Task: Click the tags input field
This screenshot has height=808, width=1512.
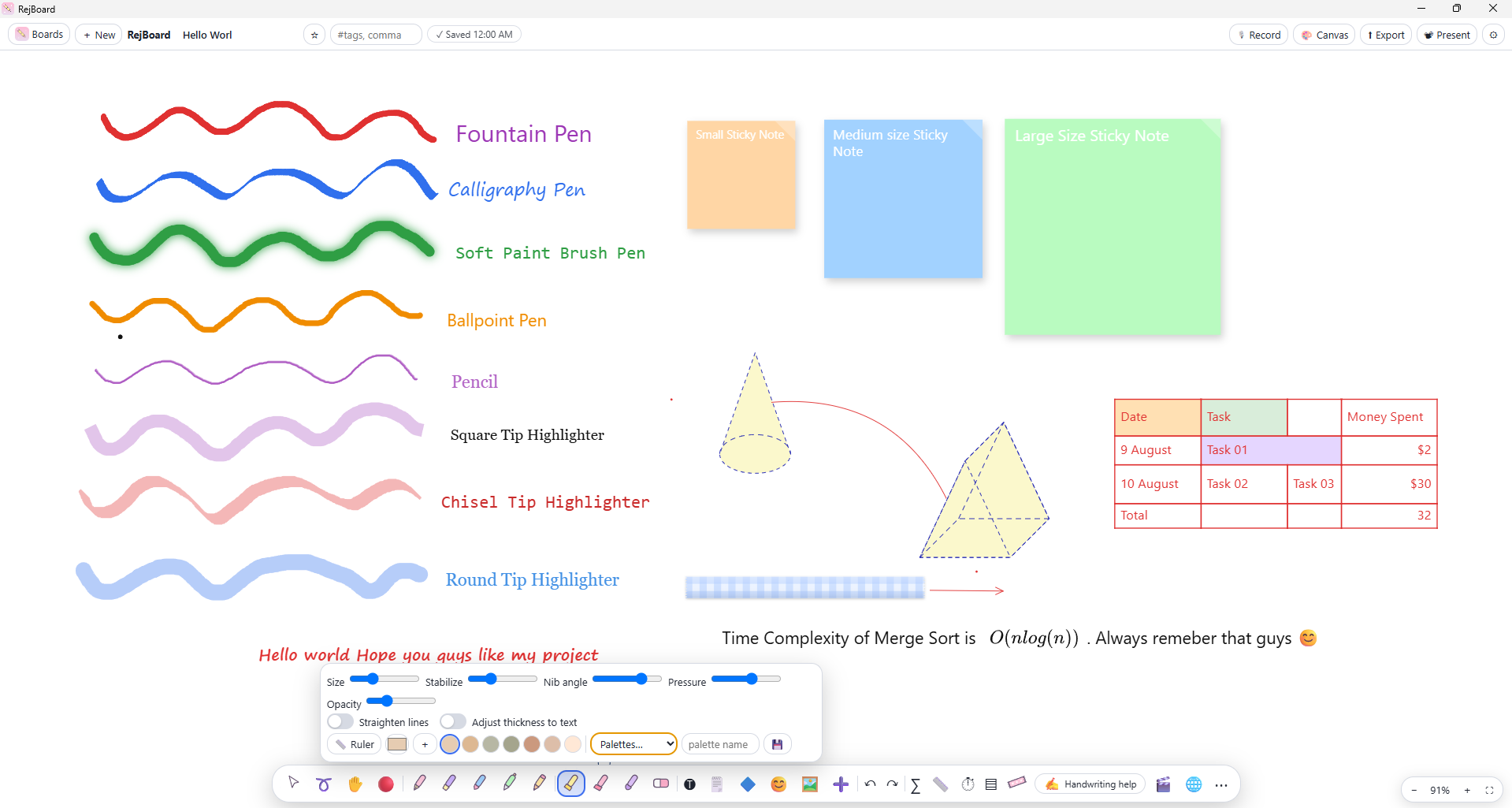Action: click(x=376, y=35)
